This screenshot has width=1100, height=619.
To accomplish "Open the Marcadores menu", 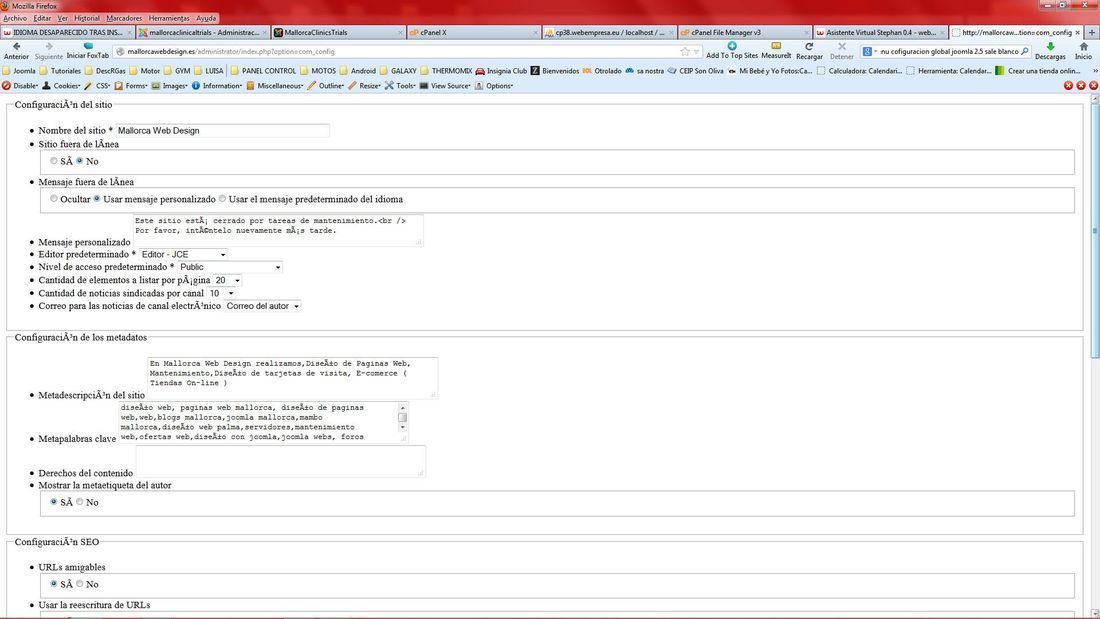I will coord(124,18).
